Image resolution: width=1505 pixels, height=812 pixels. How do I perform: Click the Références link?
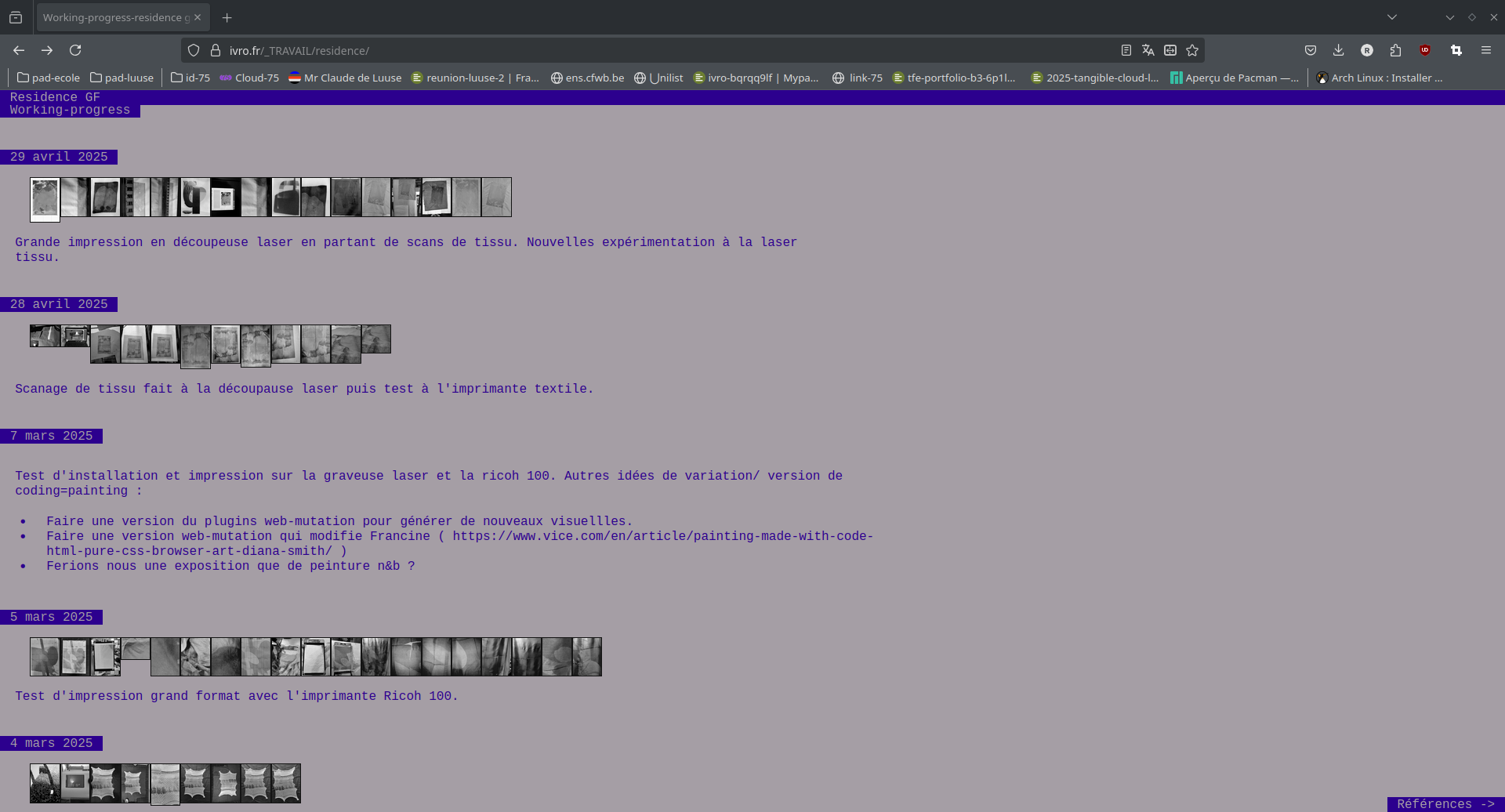click(x=1445, y=804)
